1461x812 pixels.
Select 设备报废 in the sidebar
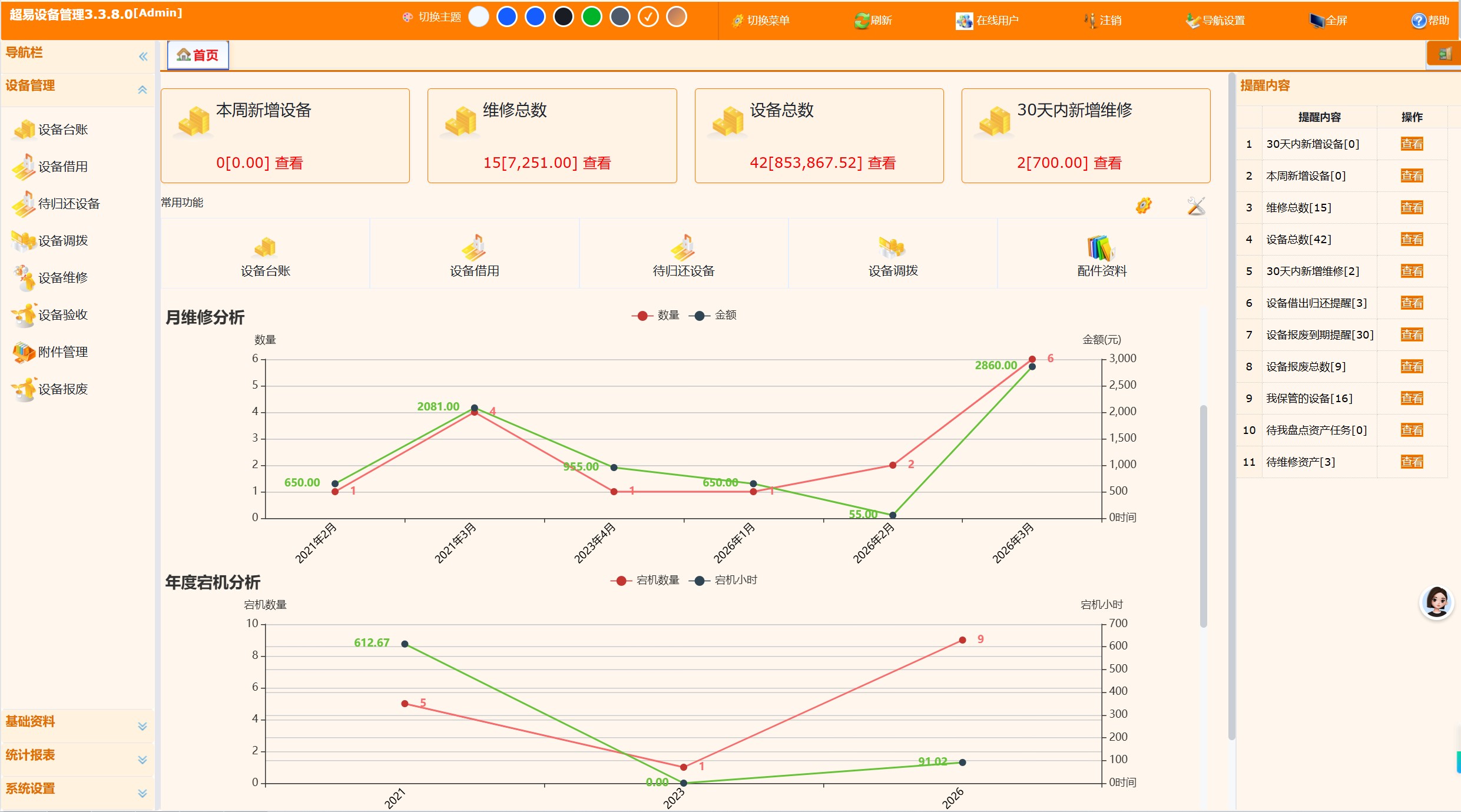[62, 389]
